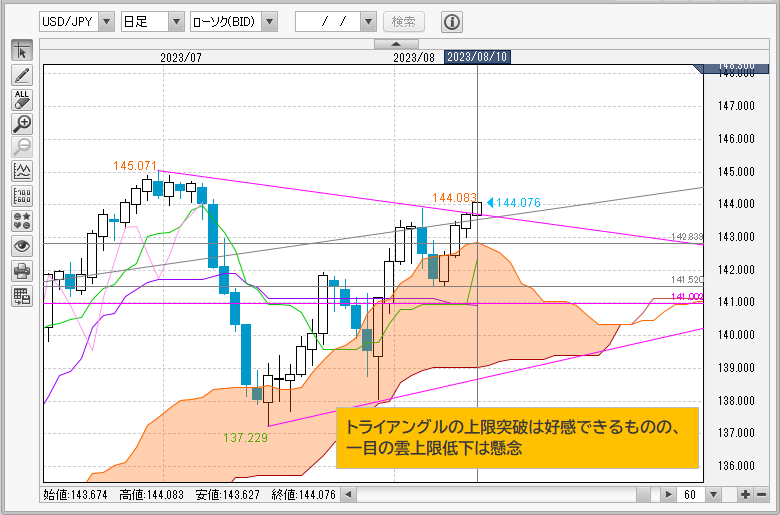
Task: Collapse the top panel with up arrow
Action: click(x=396, y=44)
